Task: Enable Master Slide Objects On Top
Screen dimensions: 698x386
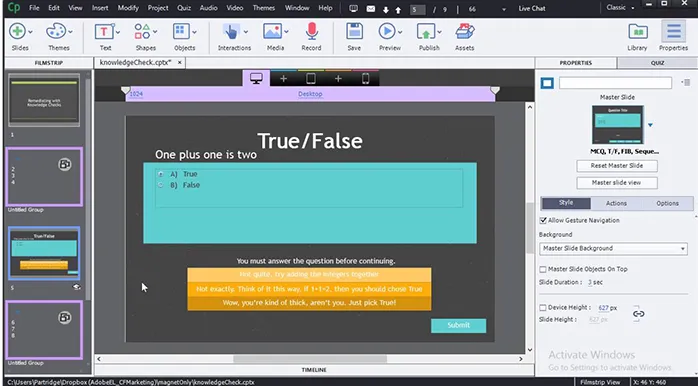Action: point(543,269)
